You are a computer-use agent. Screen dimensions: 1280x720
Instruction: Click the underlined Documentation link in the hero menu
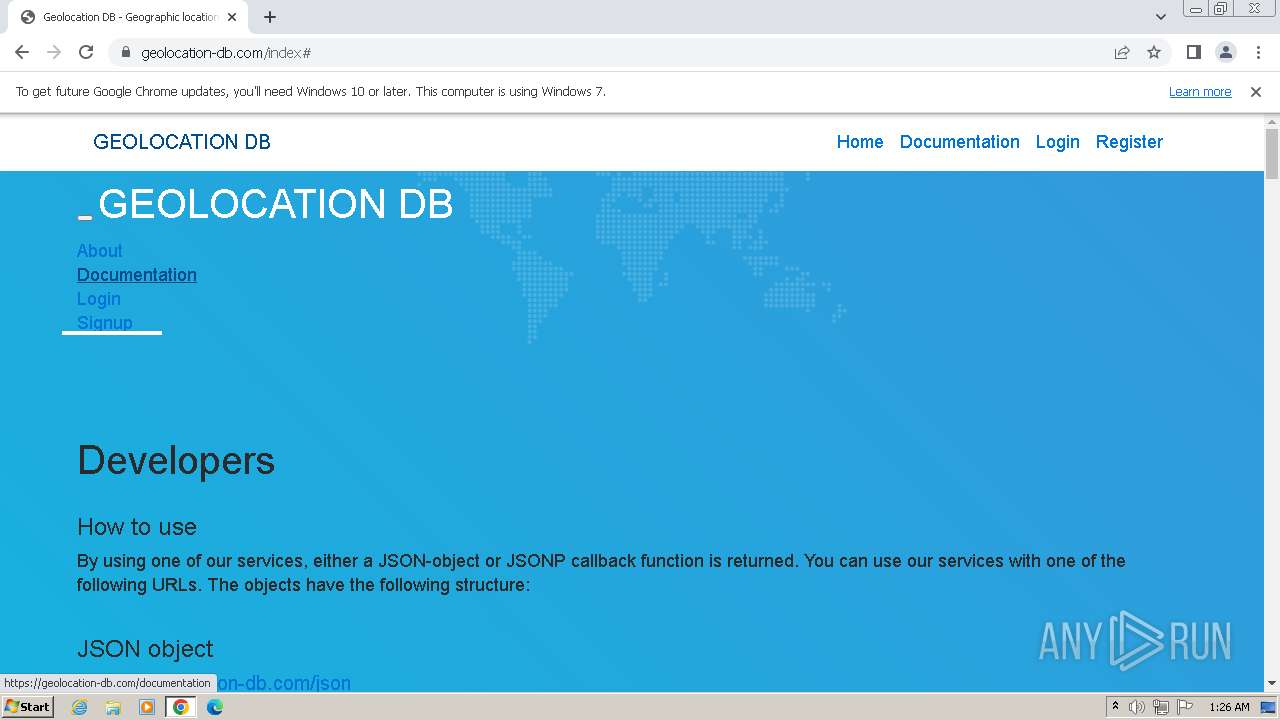click(x=137, y=275)
